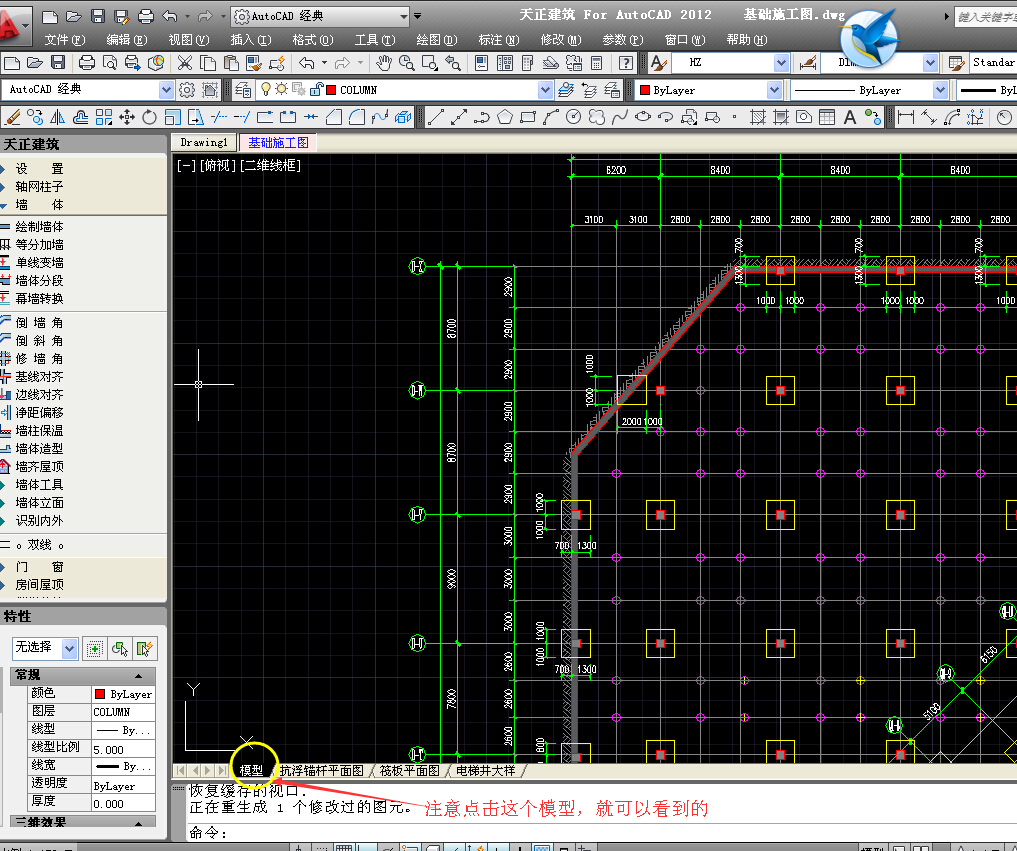Viewport: 1017px width, 851px height.
Task: Open the COLUMN layer dropdown list
Action: click(x=545, y=90)
